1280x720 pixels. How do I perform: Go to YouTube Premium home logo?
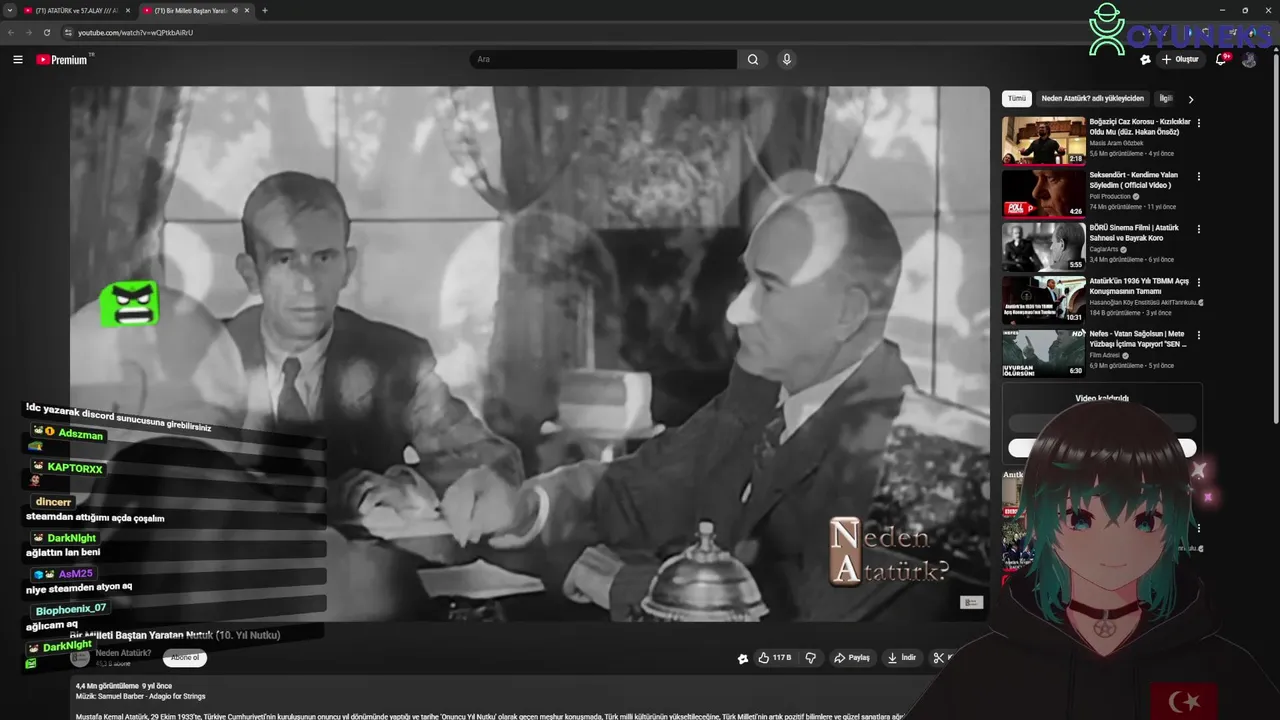(x=63, y=60)
